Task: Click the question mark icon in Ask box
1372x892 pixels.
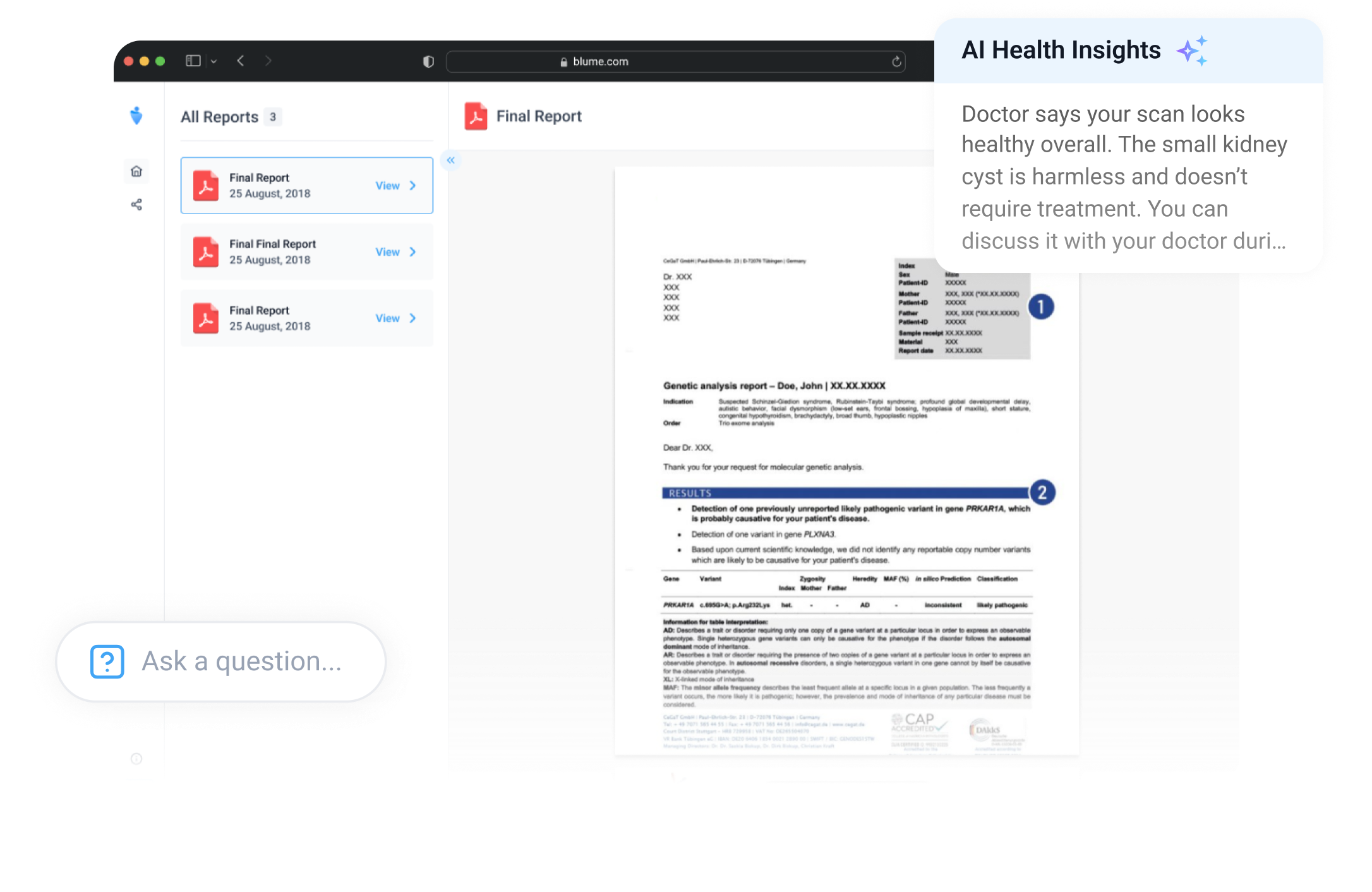Action: [x=107, y=661]
